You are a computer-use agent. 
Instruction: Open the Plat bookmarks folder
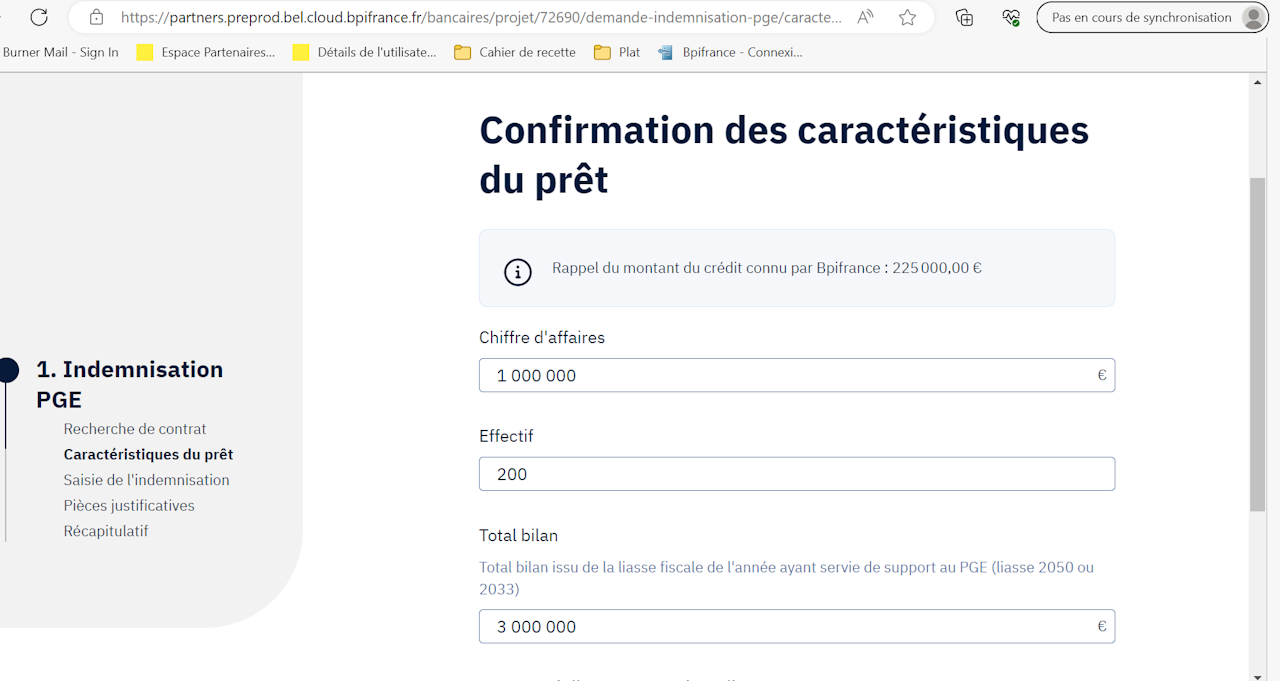click(617, 52)
